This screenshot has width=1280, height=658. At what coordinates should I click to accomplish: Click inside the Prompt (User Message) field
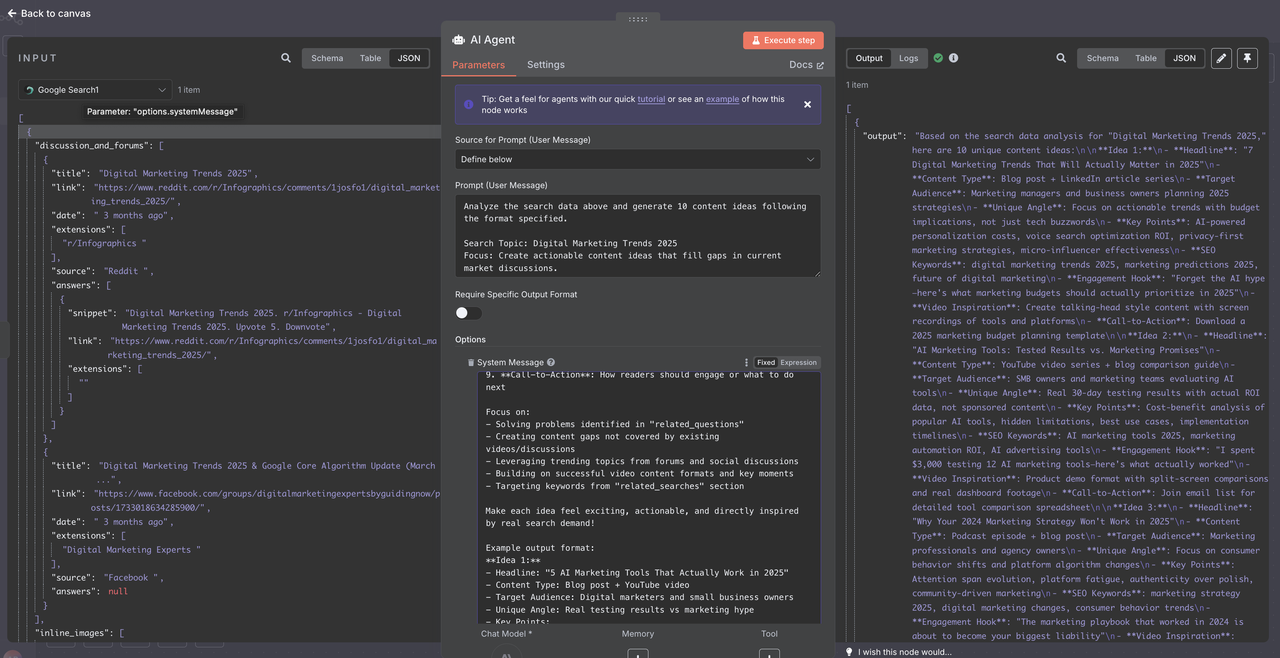[x=637, y=237]
